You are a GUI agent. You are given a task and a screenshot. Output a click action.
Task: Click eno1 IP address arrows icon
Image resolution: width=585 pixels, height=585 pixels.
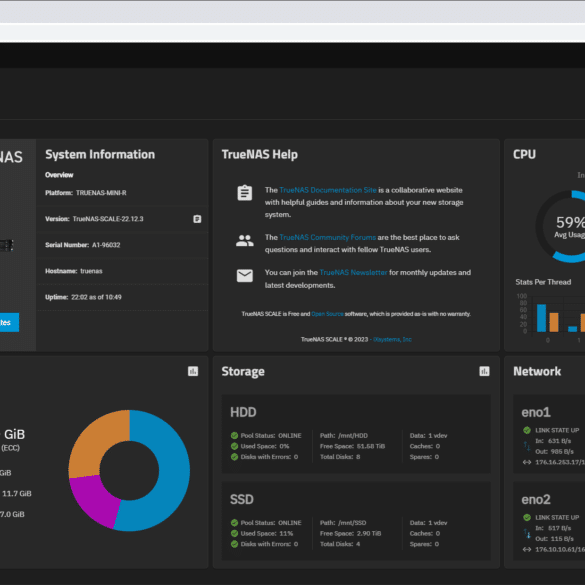[527, 462]
